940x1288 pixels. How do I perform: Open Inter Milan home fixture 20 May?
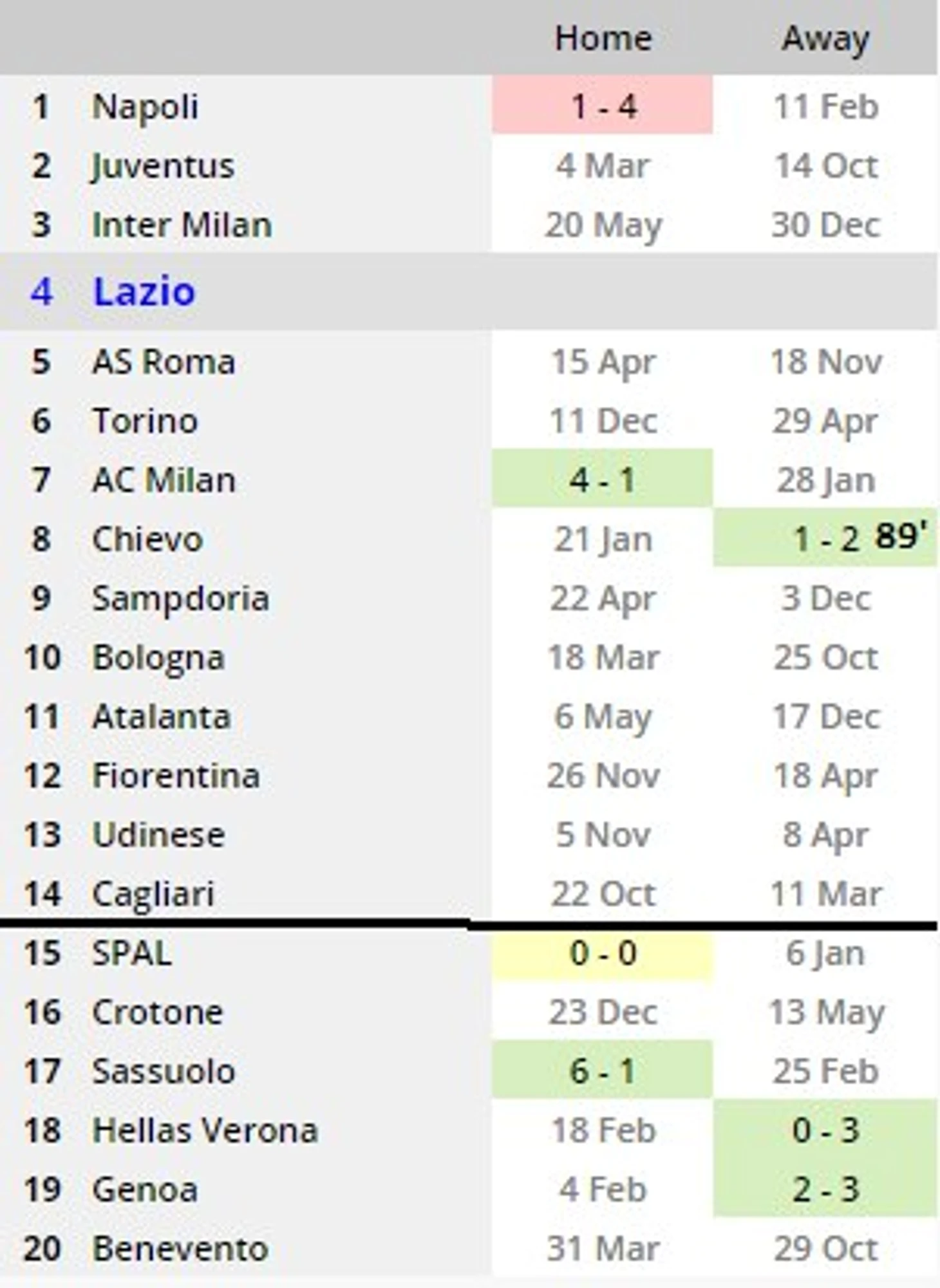[x=603, y=225]
